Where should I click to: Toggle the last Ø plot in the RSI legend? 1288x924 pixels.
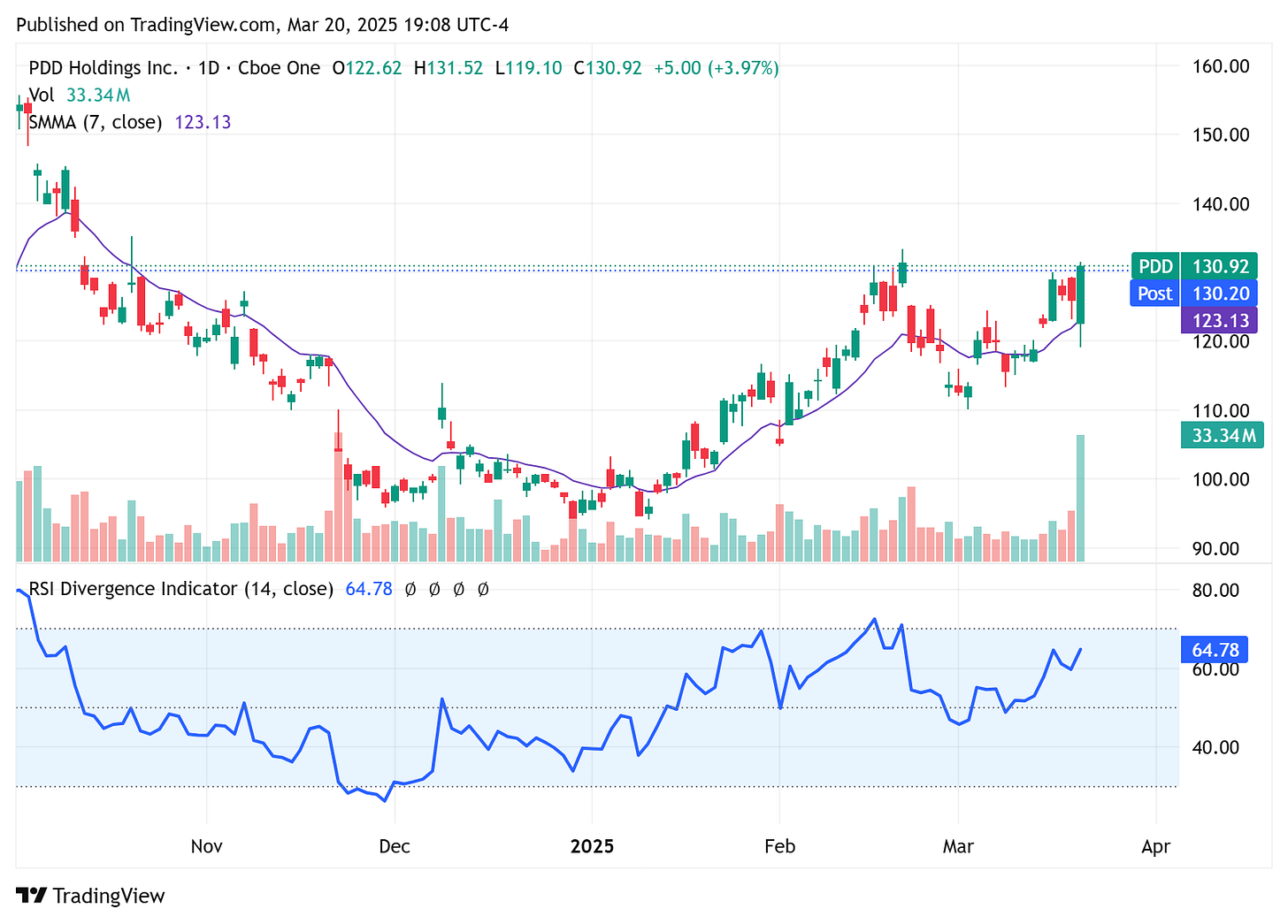tap(482, 589)
